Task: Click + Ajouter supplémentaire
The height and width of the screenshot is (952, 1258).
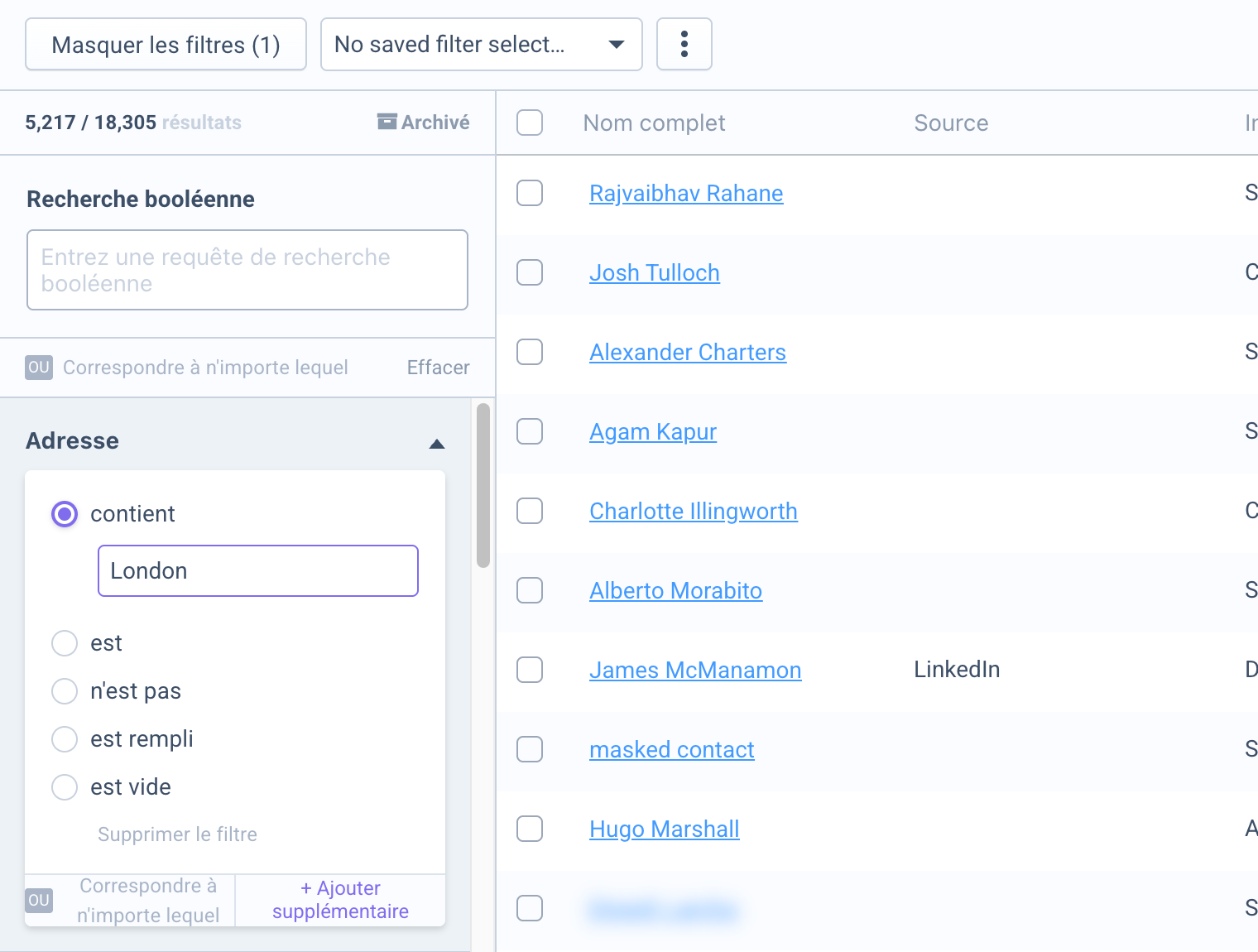Action: pyautogui.click(x=340, y=900)
